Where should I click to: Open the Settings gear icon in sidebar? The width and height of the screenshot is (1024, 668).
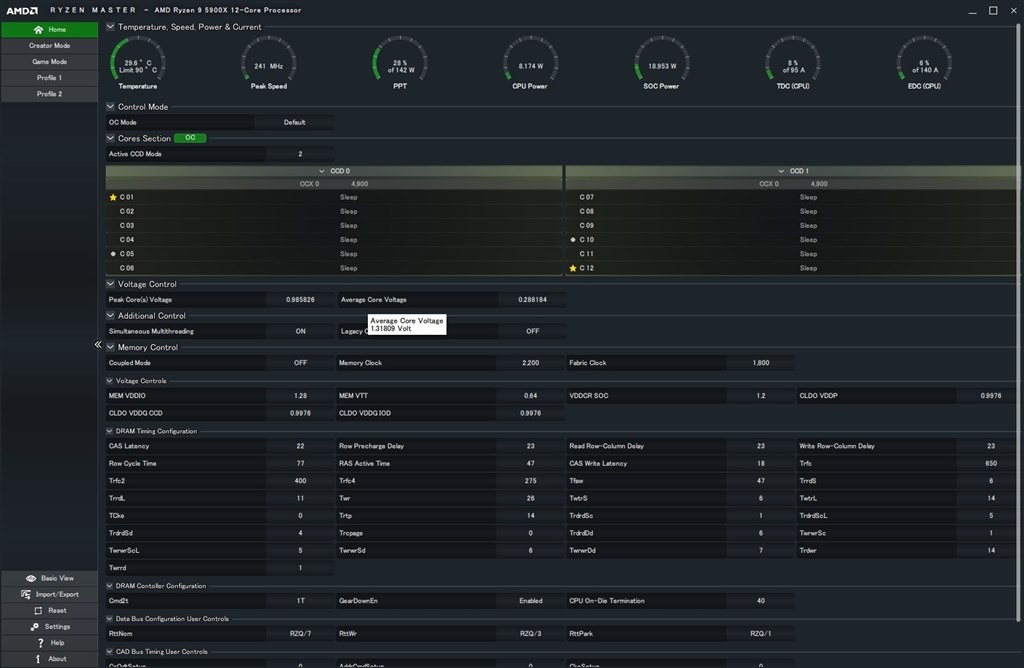pos(38,626)
